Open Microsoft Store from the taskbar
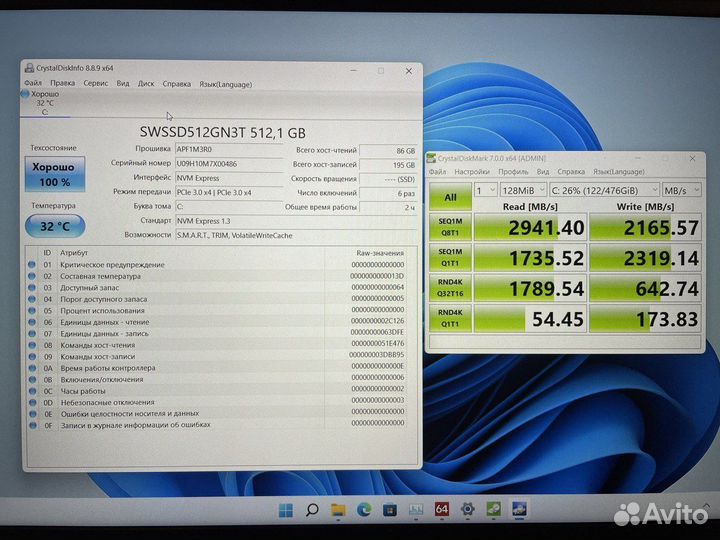 click(390, 510)
